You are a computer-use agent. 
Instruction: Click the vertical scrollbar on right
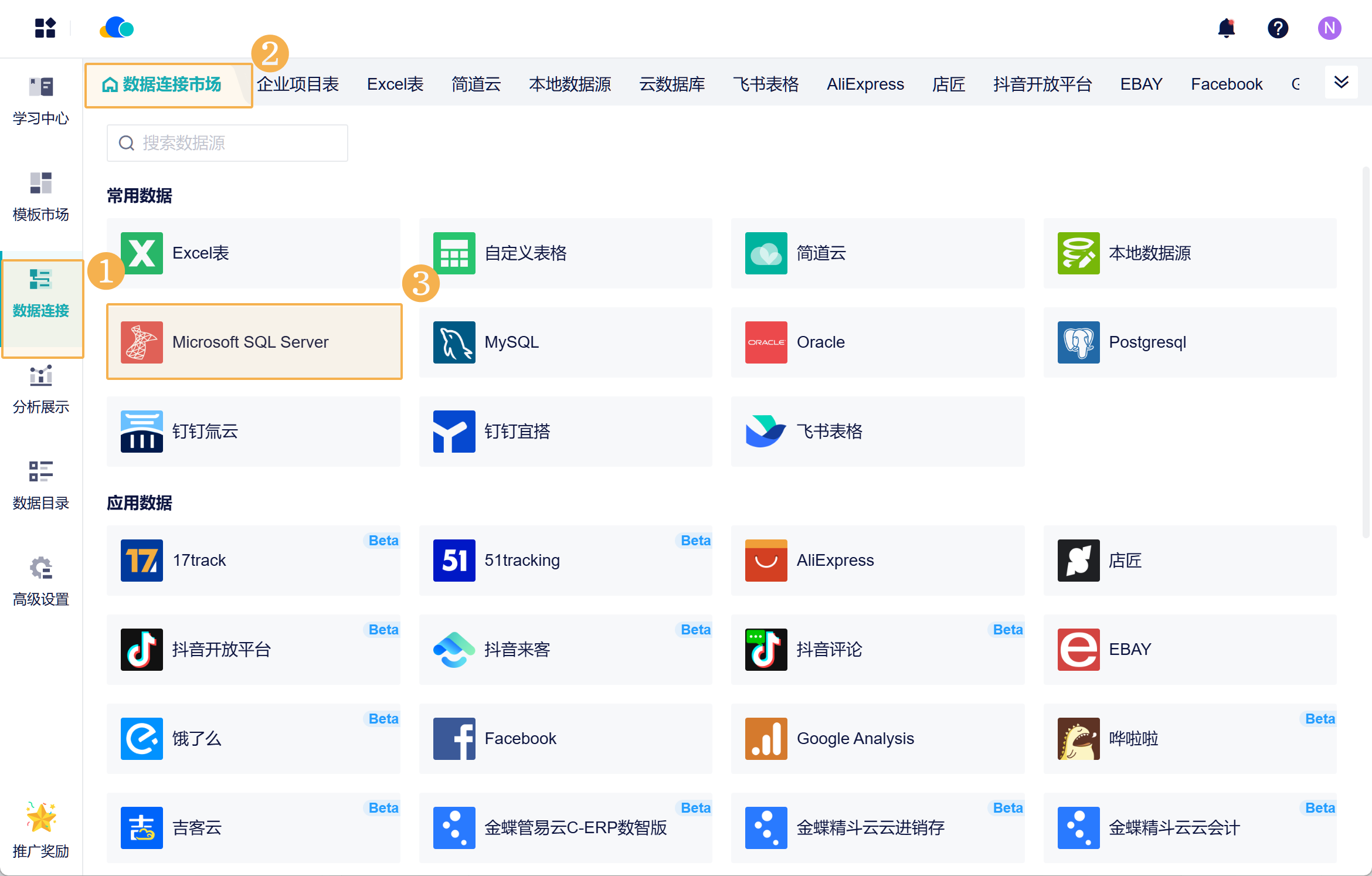1366,352
